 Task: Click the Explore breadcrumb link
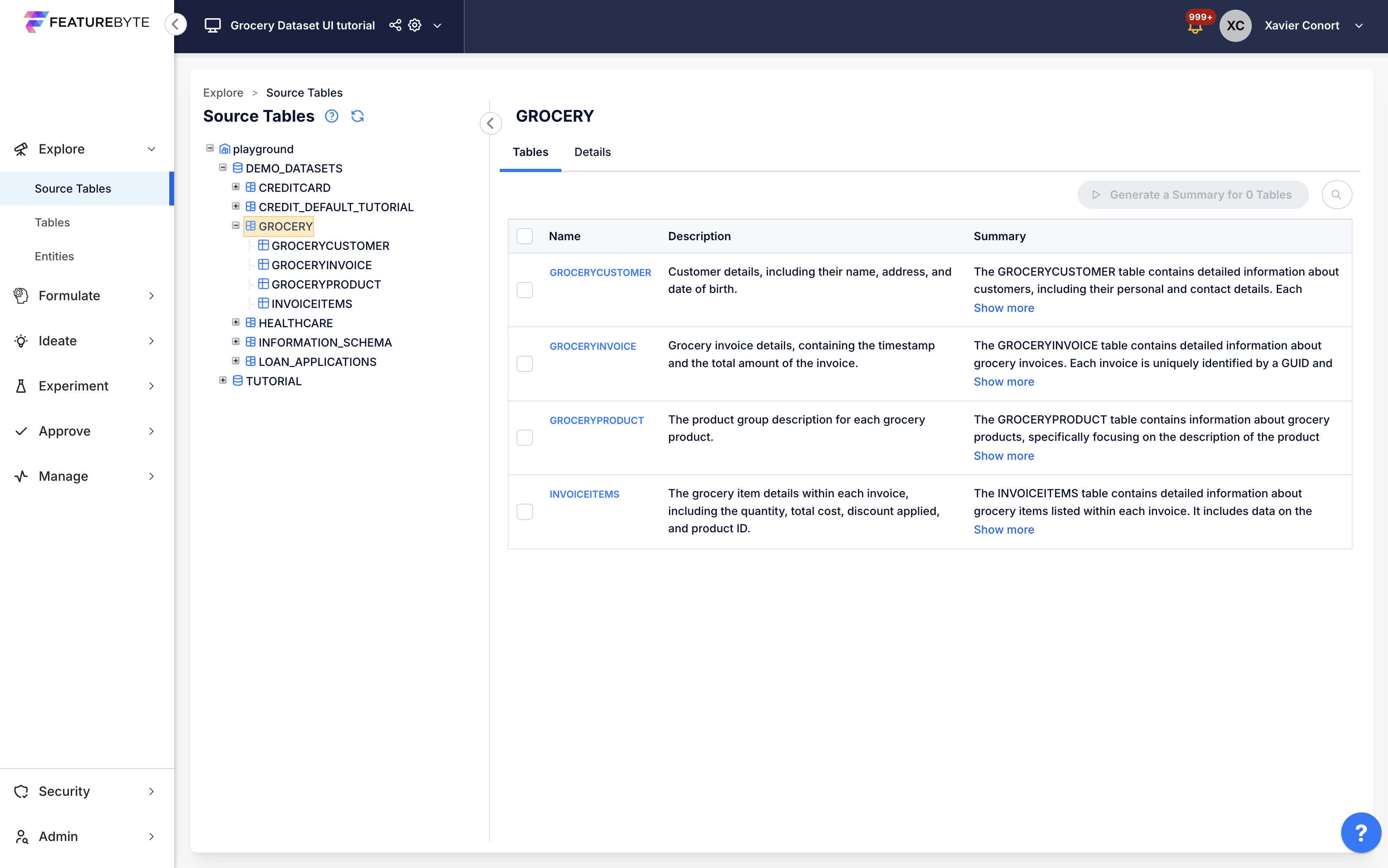(223, 92)
